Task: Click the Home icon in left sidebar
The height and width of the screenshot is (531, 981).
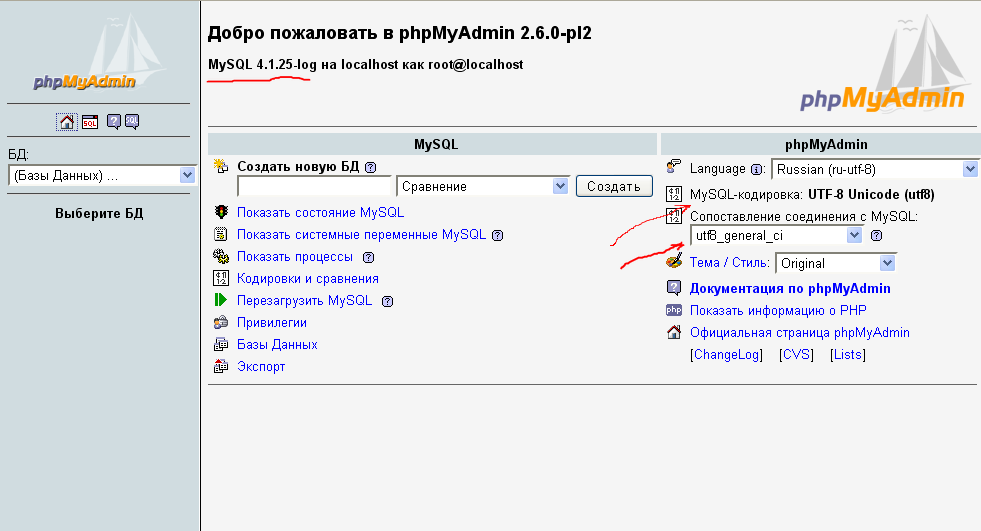Action: [x=66, y=121]
